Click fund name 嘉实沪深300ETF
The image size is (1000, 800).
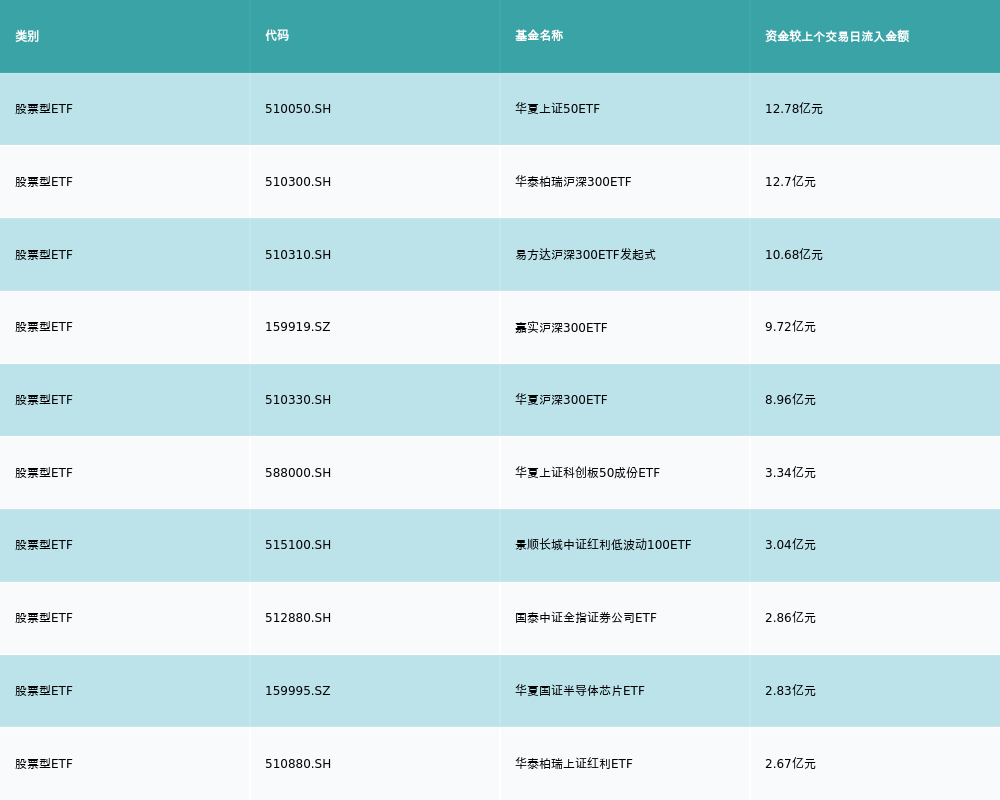click(561, 327)
